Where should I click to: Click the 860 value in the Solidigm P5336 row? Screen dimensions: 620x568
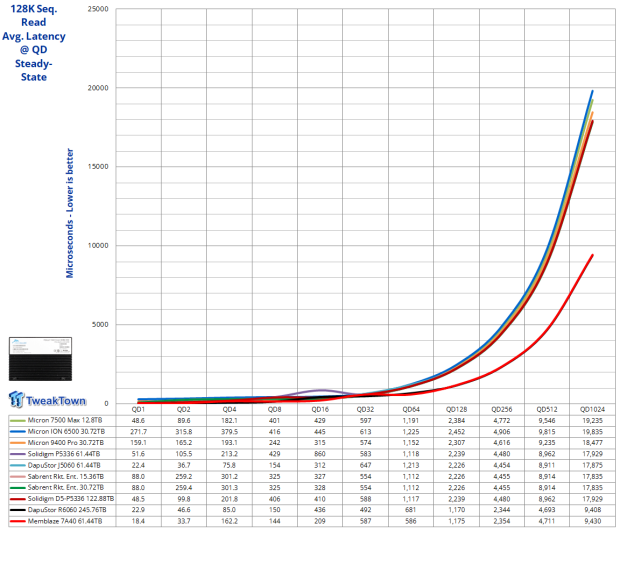coord(320,454)
